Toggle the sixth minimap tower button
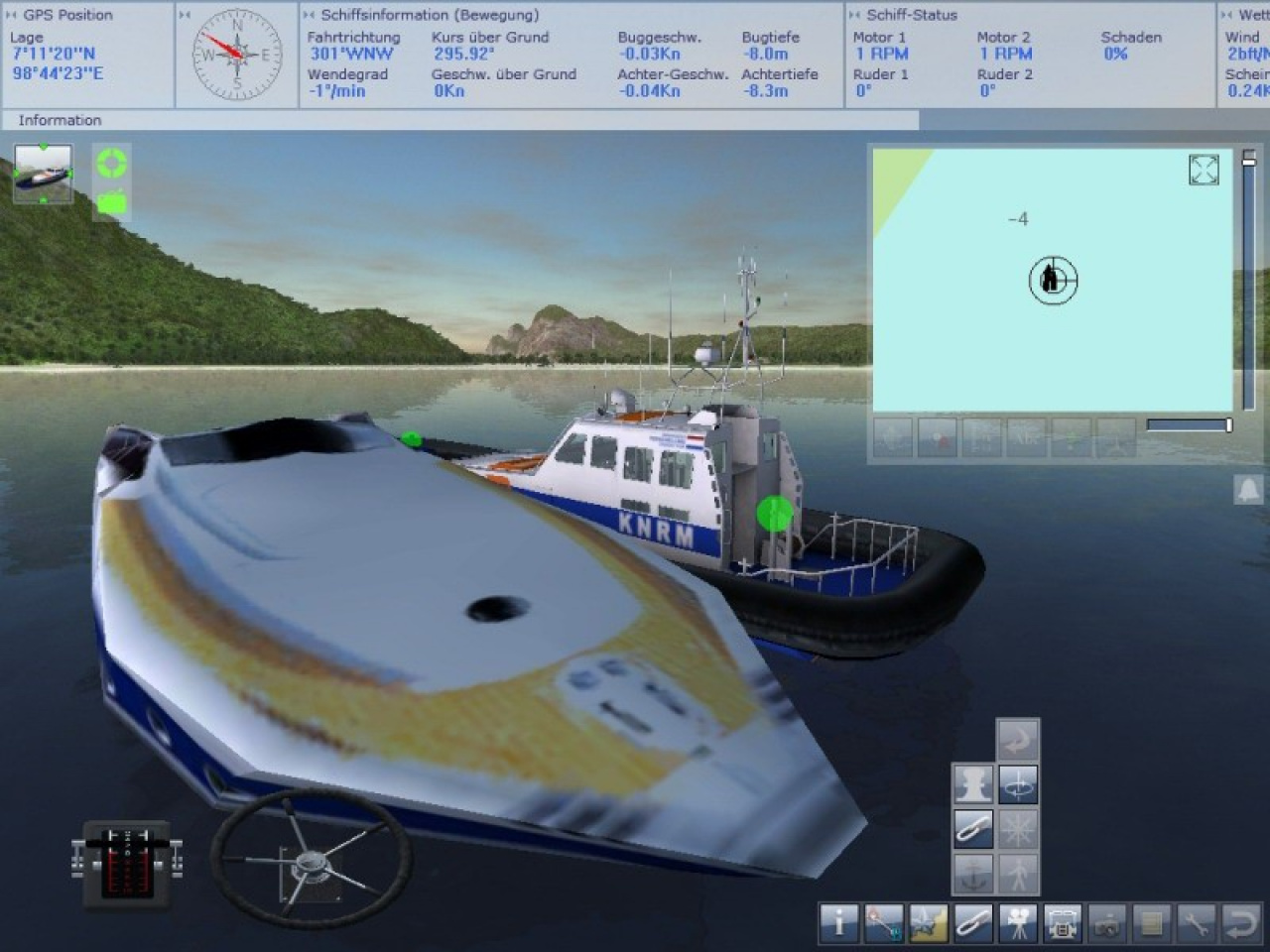This screenshot has height=952, width=1270. (x=1115, y=436)
